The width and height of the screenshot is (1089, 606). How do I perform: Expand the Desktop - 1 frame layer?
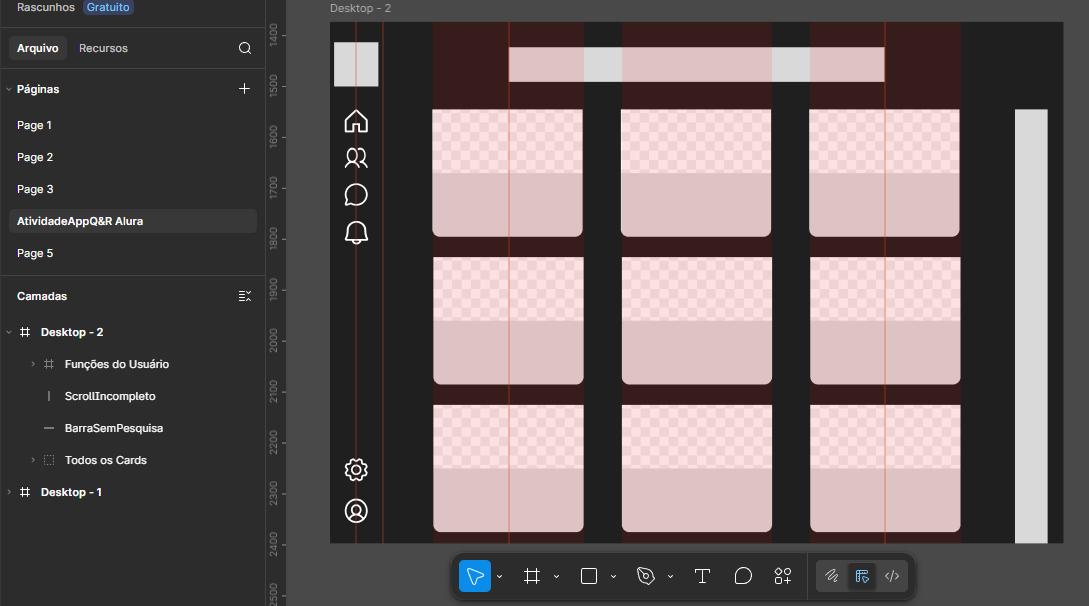(9, 492)
